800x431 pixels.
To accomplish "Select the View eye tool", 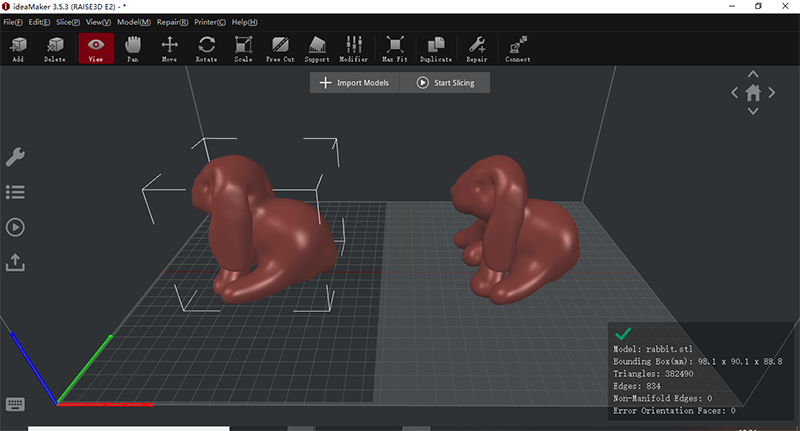I will (96, 49).
